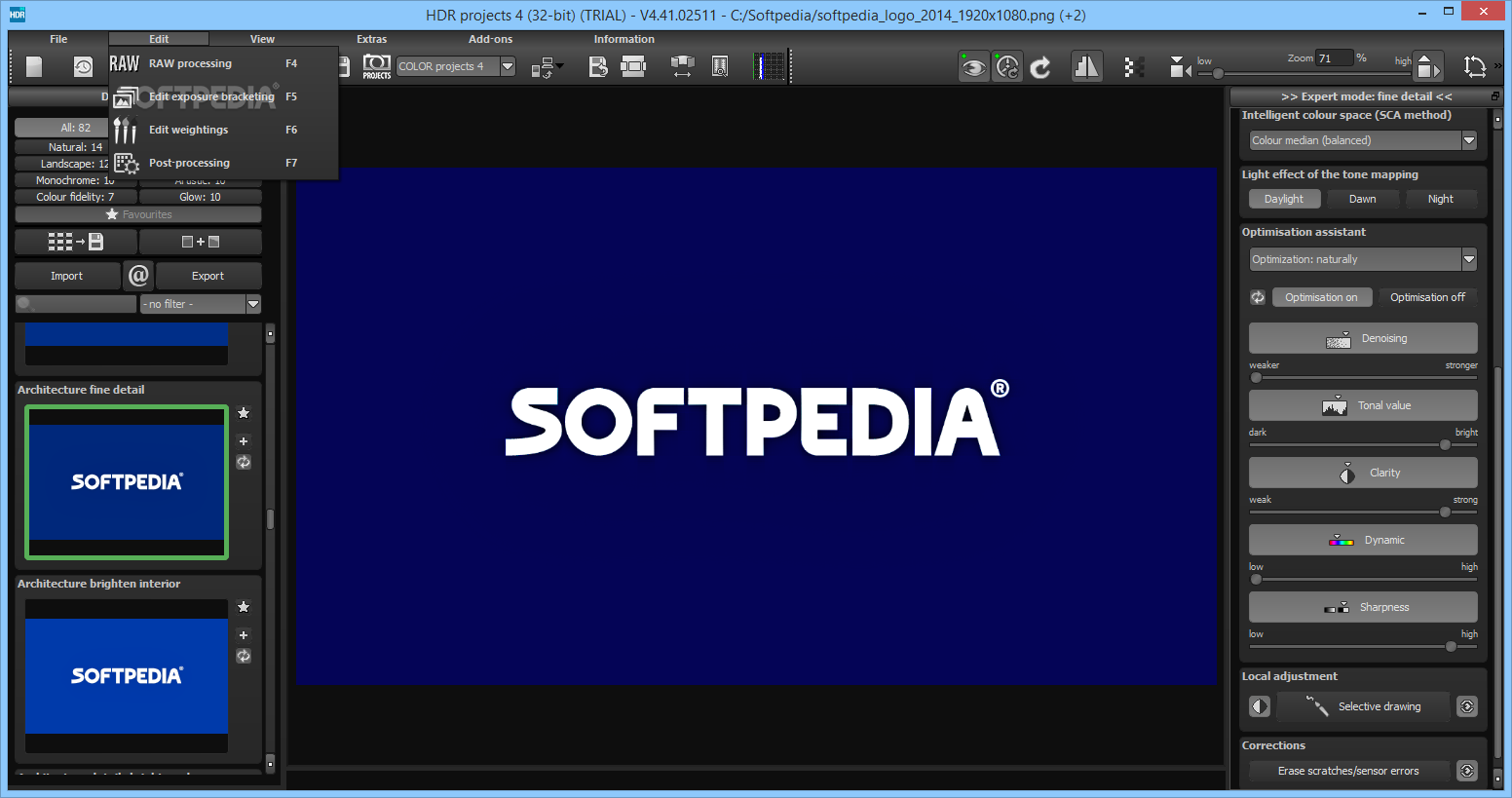Viewport: 1512px width, 798px height.
Task: Select the Dawn light effect
Action: click(x=1362, y=199)
